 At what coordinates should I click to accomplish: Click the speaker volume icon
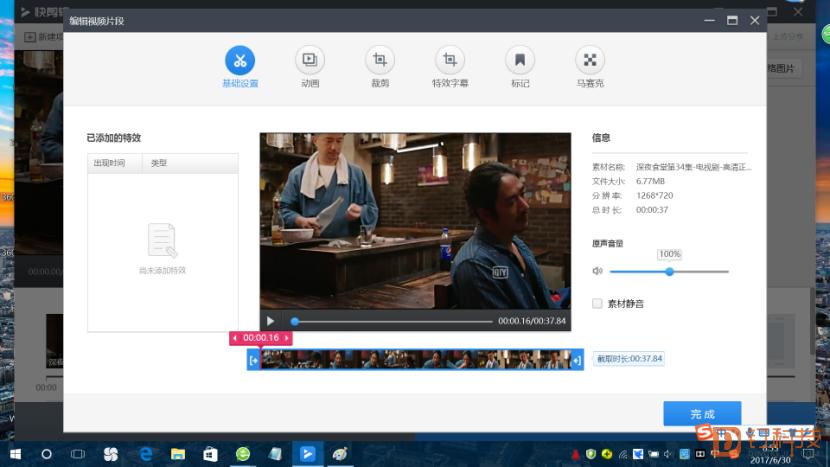pos(598,271)
